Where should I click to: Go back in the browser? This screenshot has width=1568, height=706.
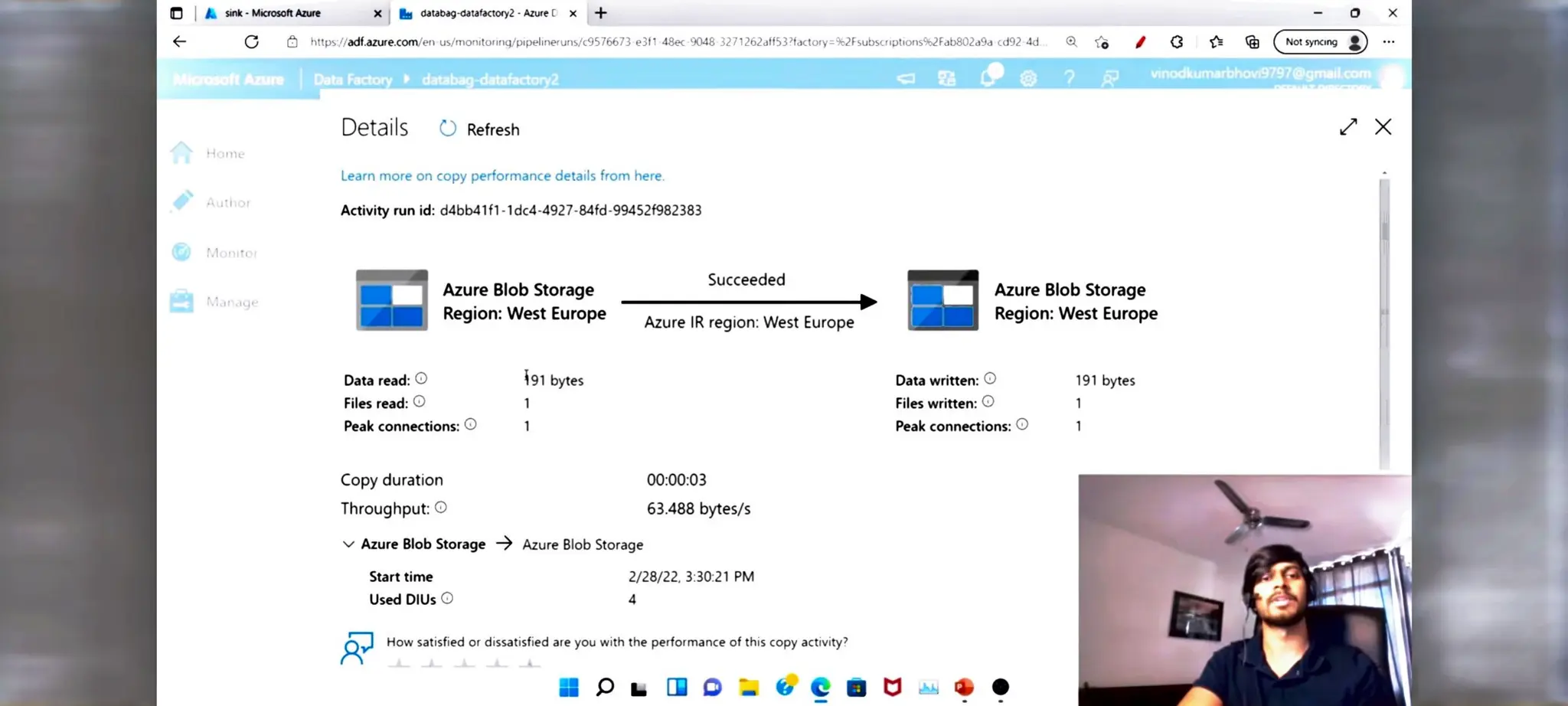point(179,41)
